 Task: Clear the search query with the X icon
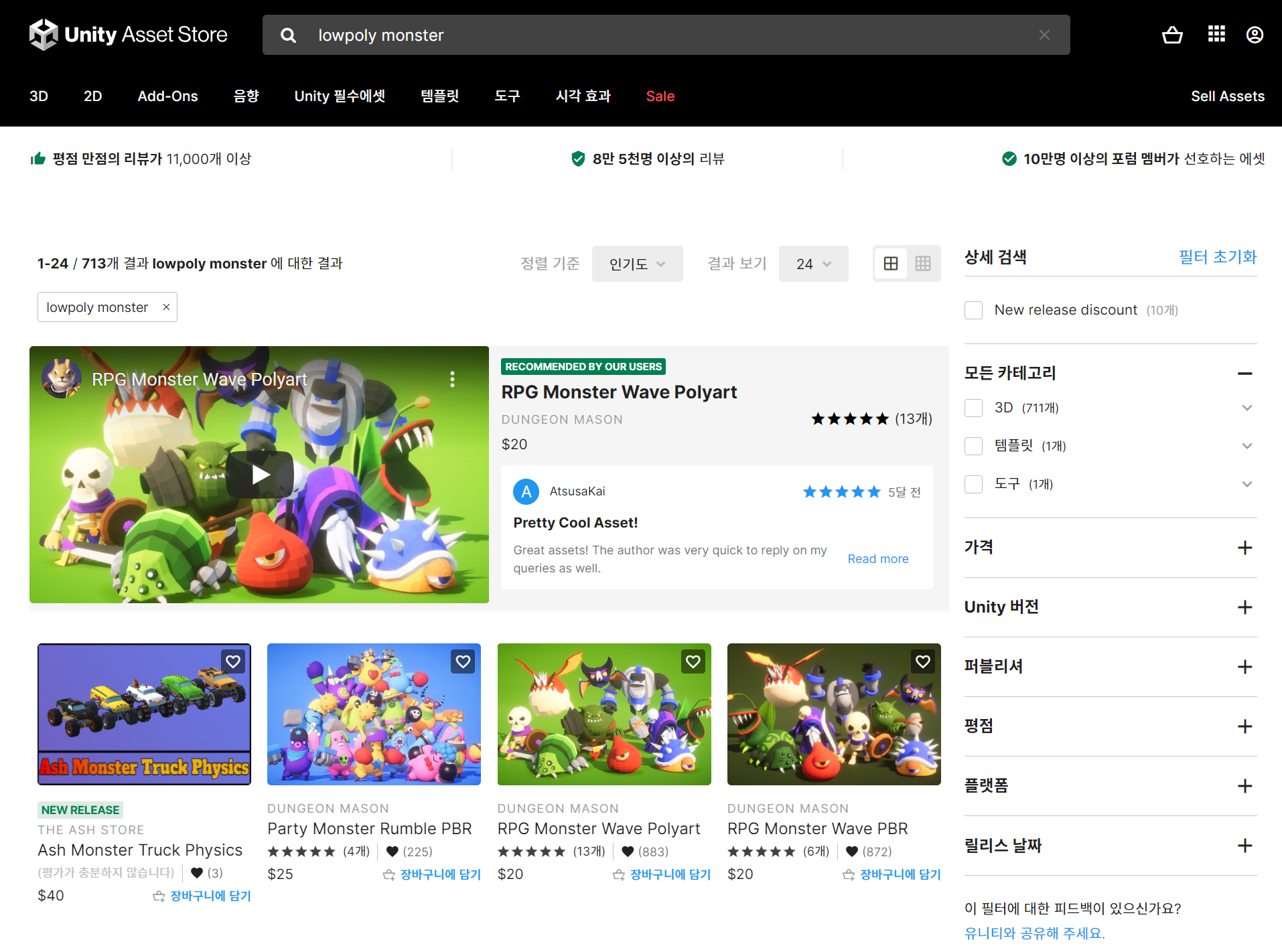click(x=1044, y=35)
